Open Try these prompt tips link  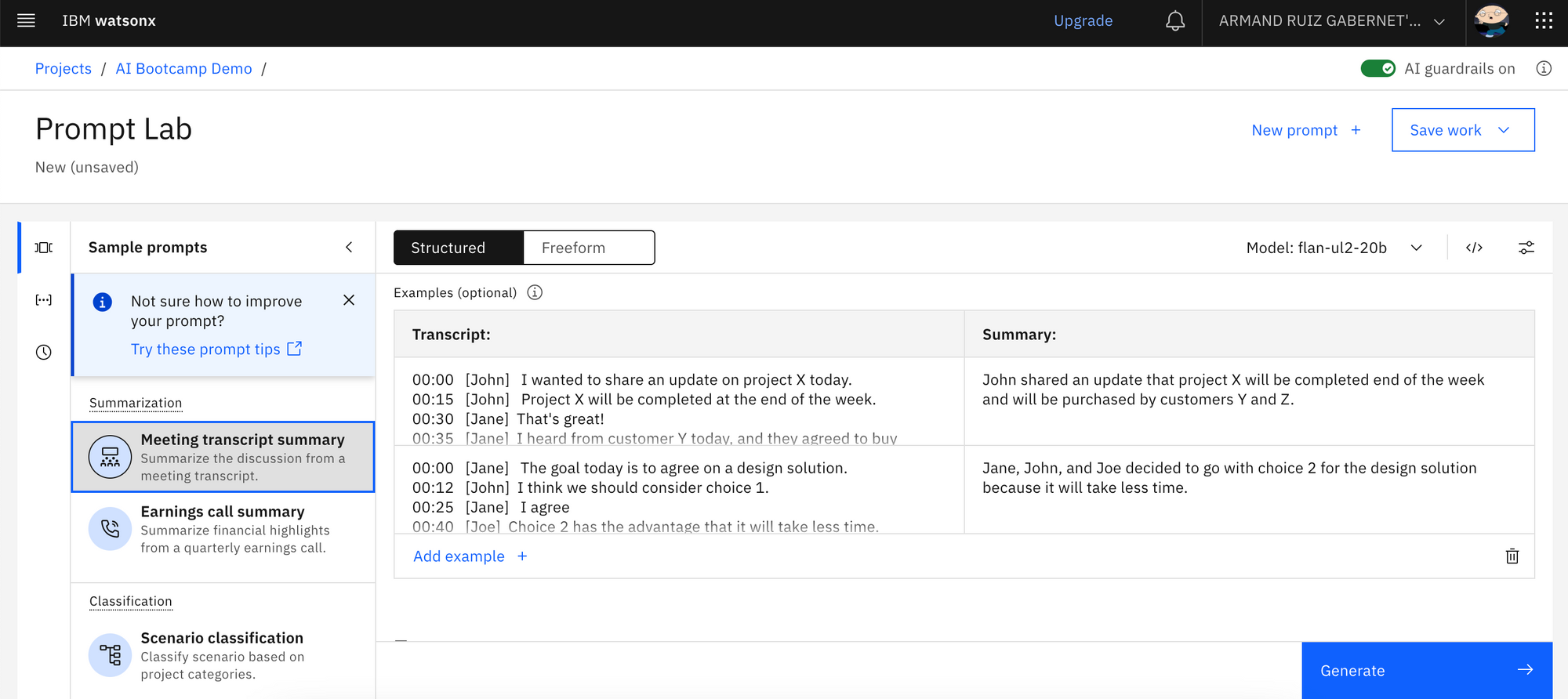[x=216, y=349]
